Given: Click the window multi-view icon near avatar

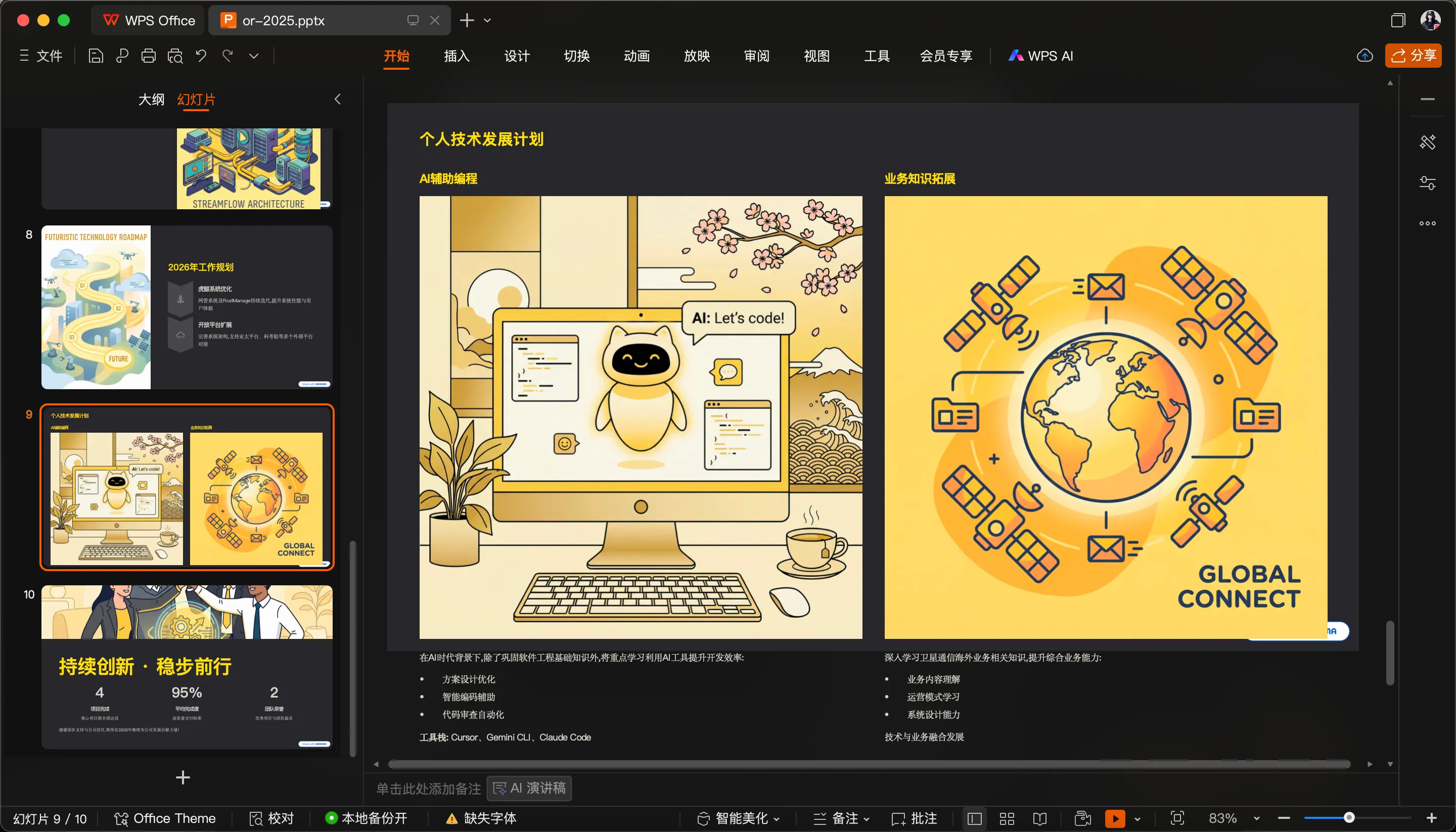Looking at the screenshot, I should coord(1398,20).
